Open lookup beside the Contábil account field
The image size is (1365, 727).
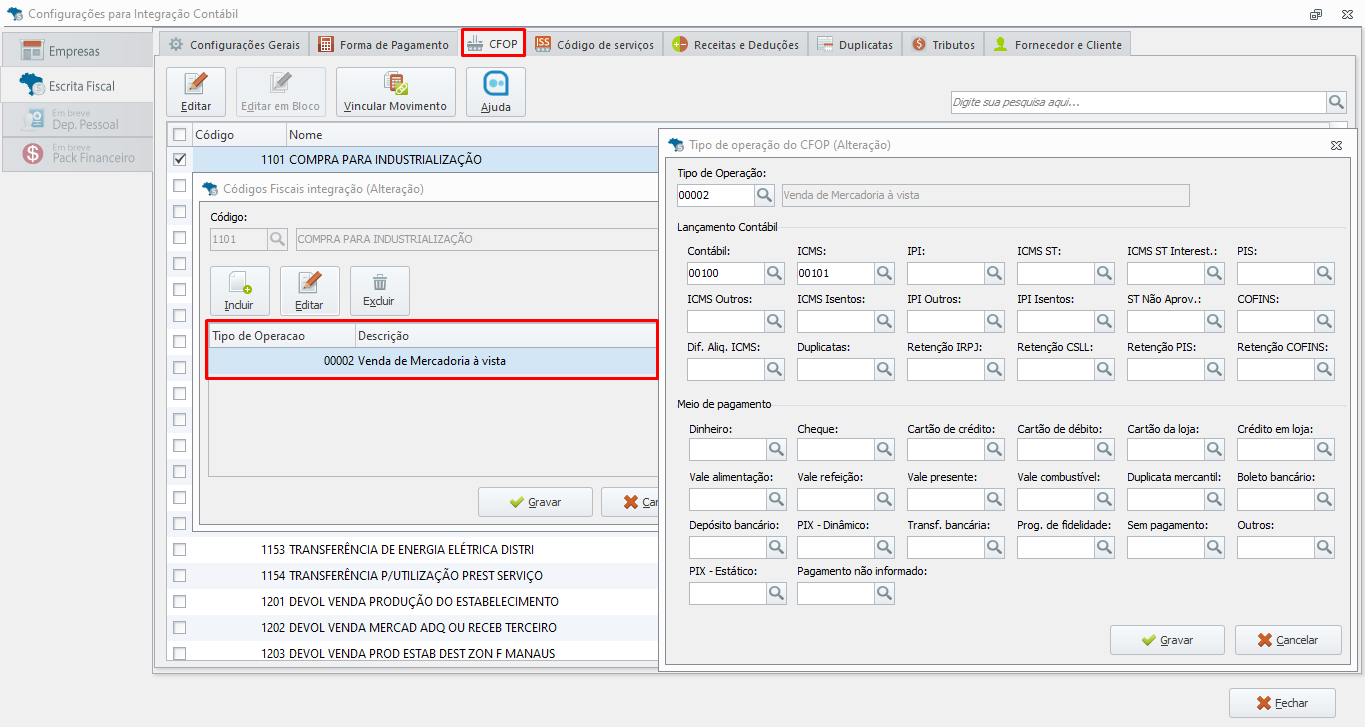pos(775,273)
